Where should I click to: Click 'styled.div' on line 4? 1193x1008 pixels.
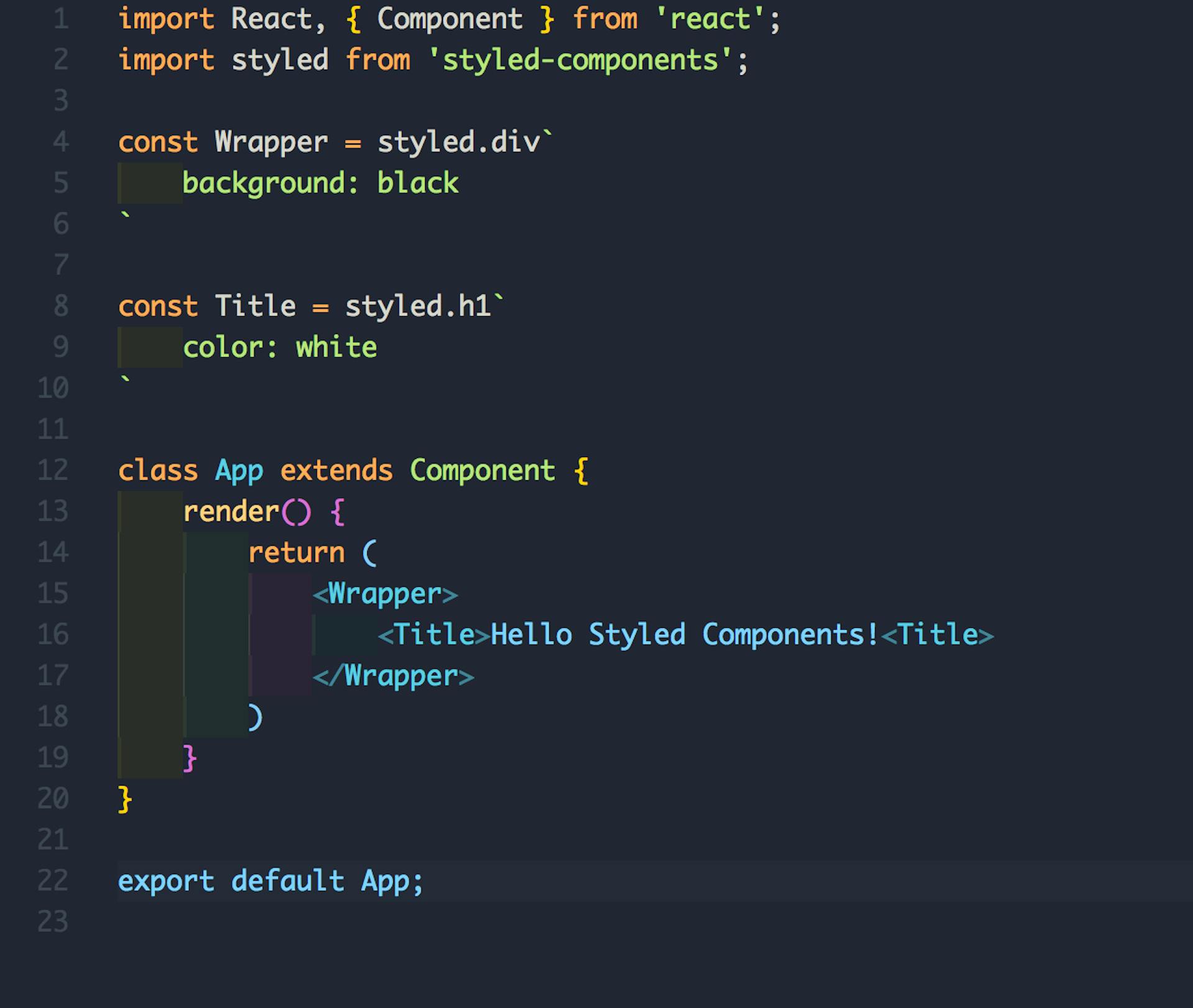[460, 142]
